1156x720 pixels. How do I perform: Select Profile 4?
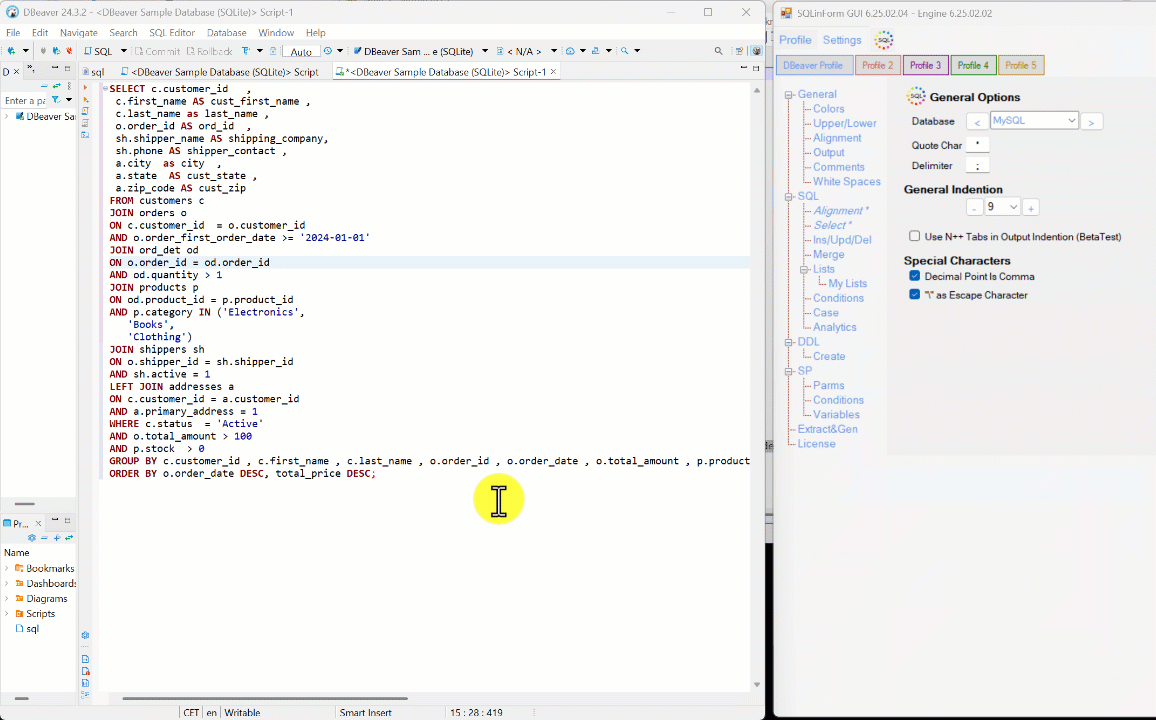coord(973,65)
